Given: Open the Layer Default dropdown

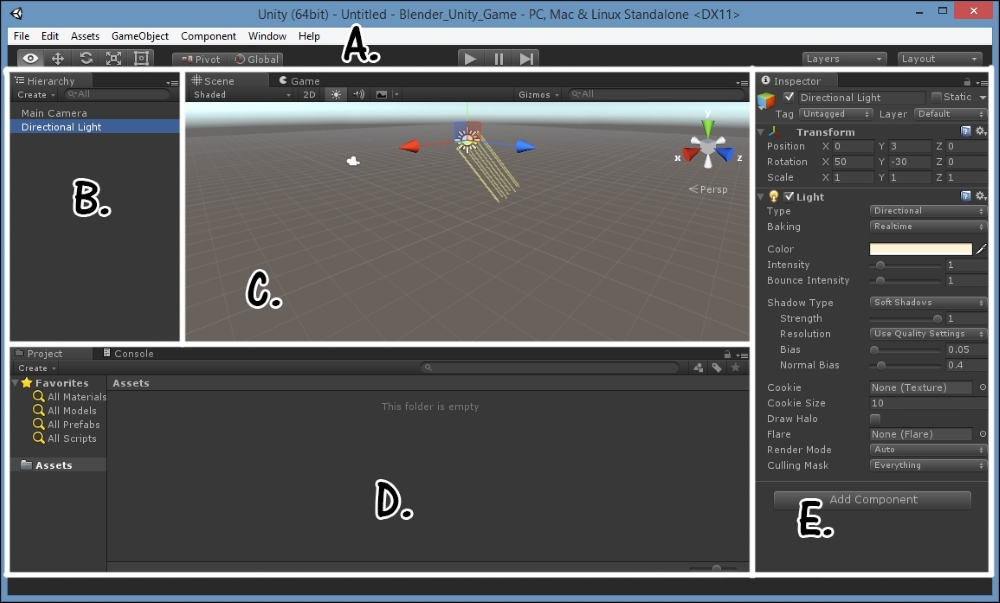Looking at the screenshot, I should pos(951,114).
